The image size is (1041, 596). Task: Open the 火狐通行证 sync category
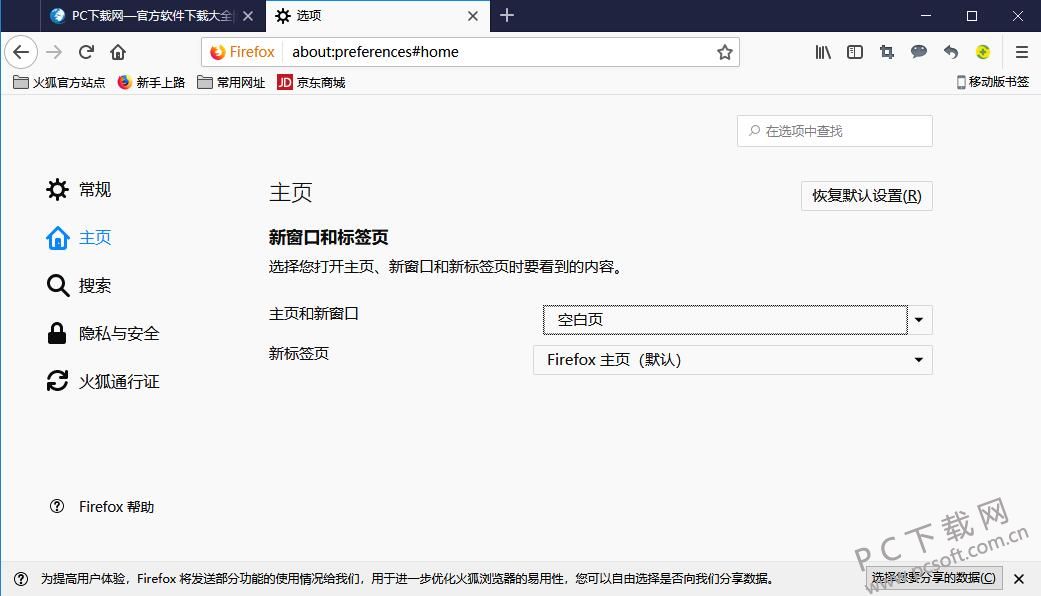(103, 381)
